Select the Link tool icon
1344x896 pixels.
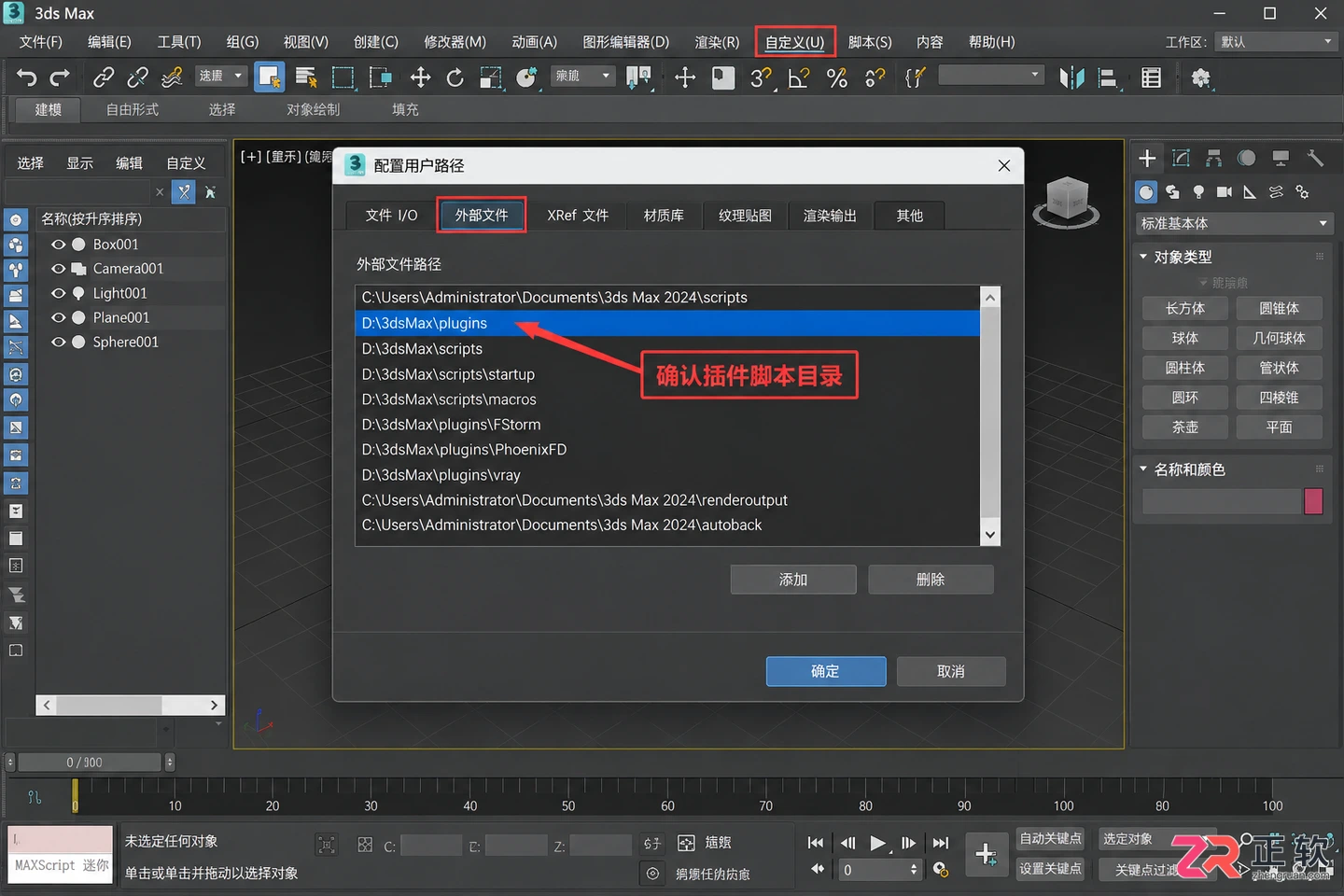pos(104,77)
